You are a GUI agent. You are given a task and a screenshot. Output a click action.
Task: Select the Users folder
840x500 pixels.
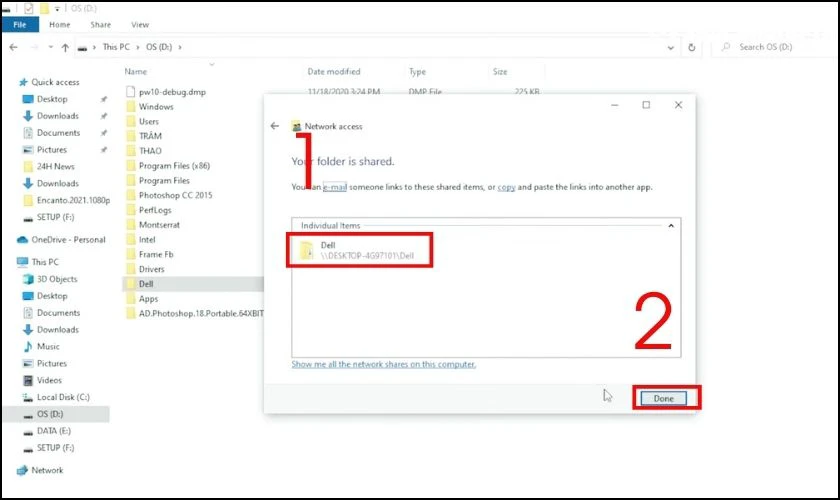[x=142, y=122]
